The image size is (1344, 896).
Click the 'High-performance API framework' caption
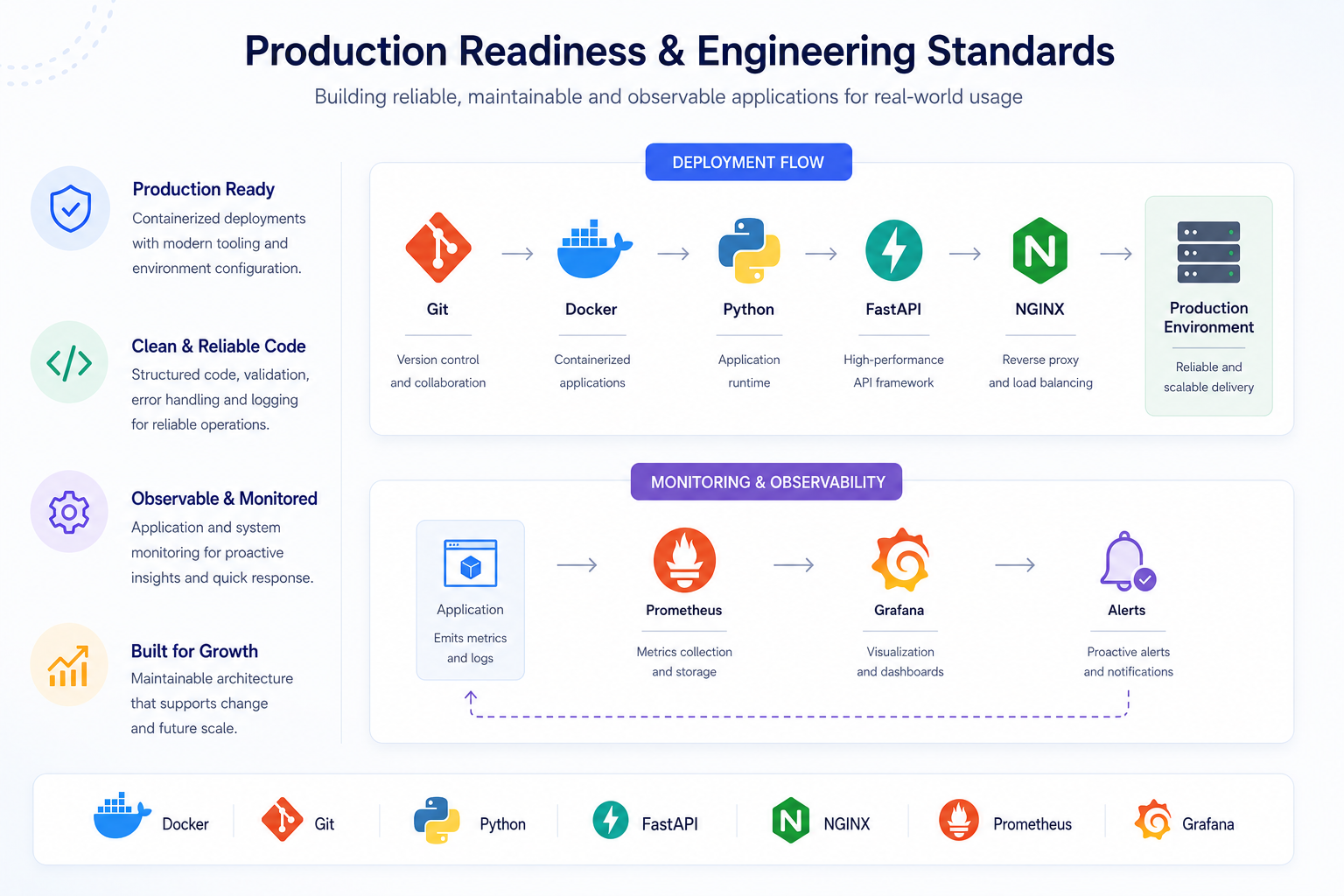893,371
